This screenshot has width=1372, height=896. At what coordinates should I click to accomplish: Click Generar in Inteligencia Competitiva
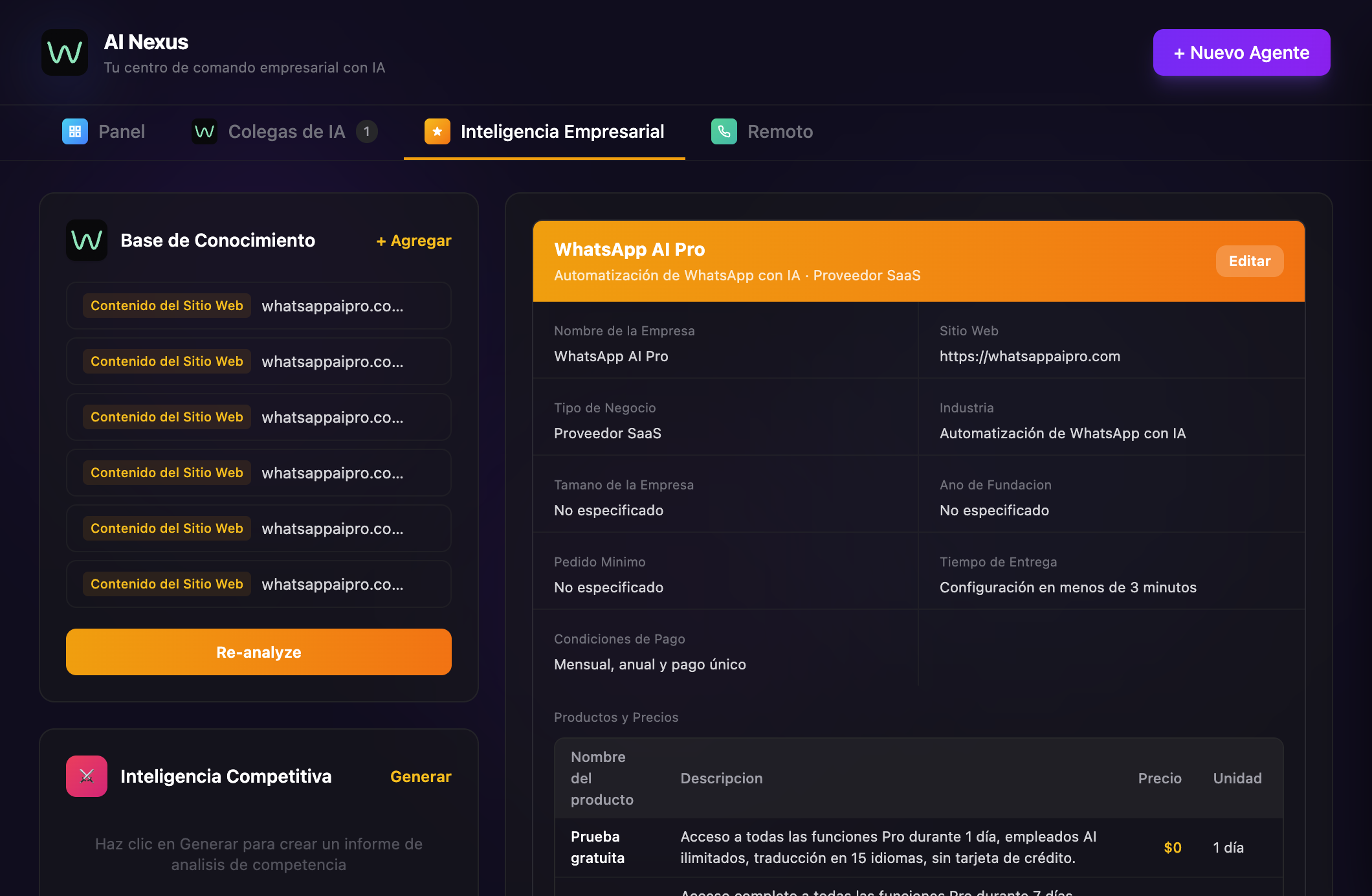[x=421, y=776]
